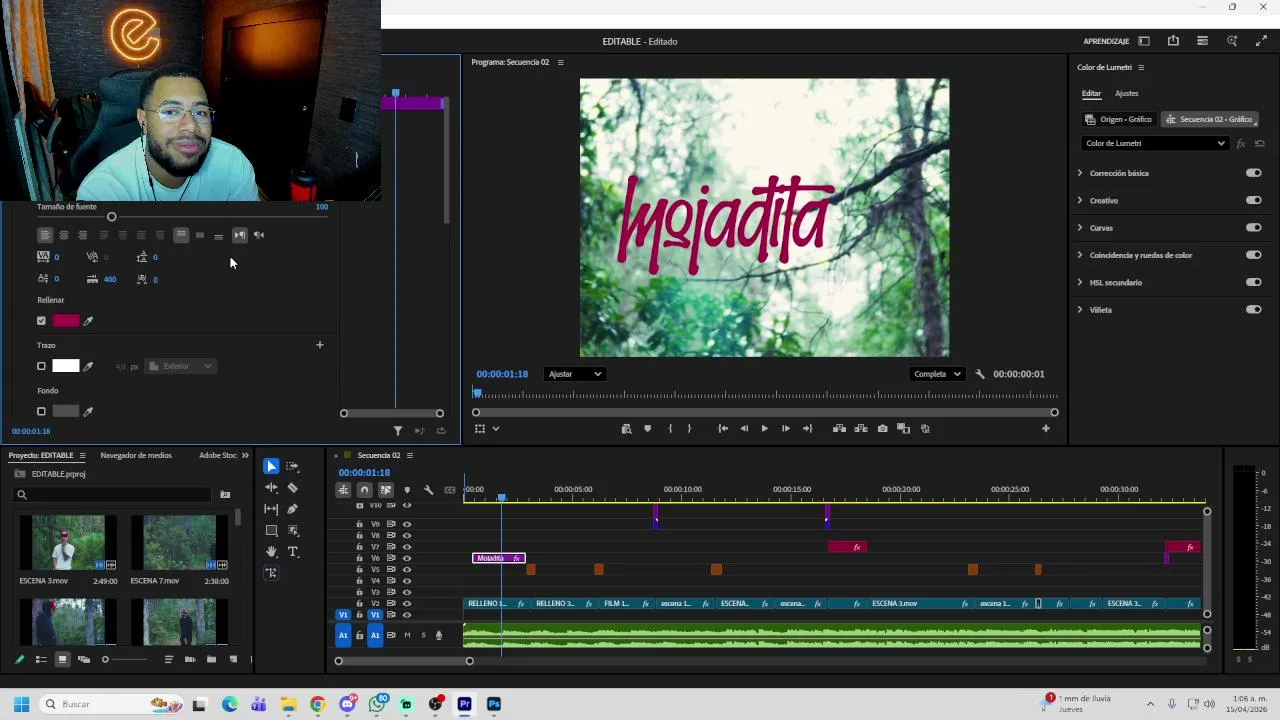Select the Type tool
The image size is (1280, 720).
[293, 552]
